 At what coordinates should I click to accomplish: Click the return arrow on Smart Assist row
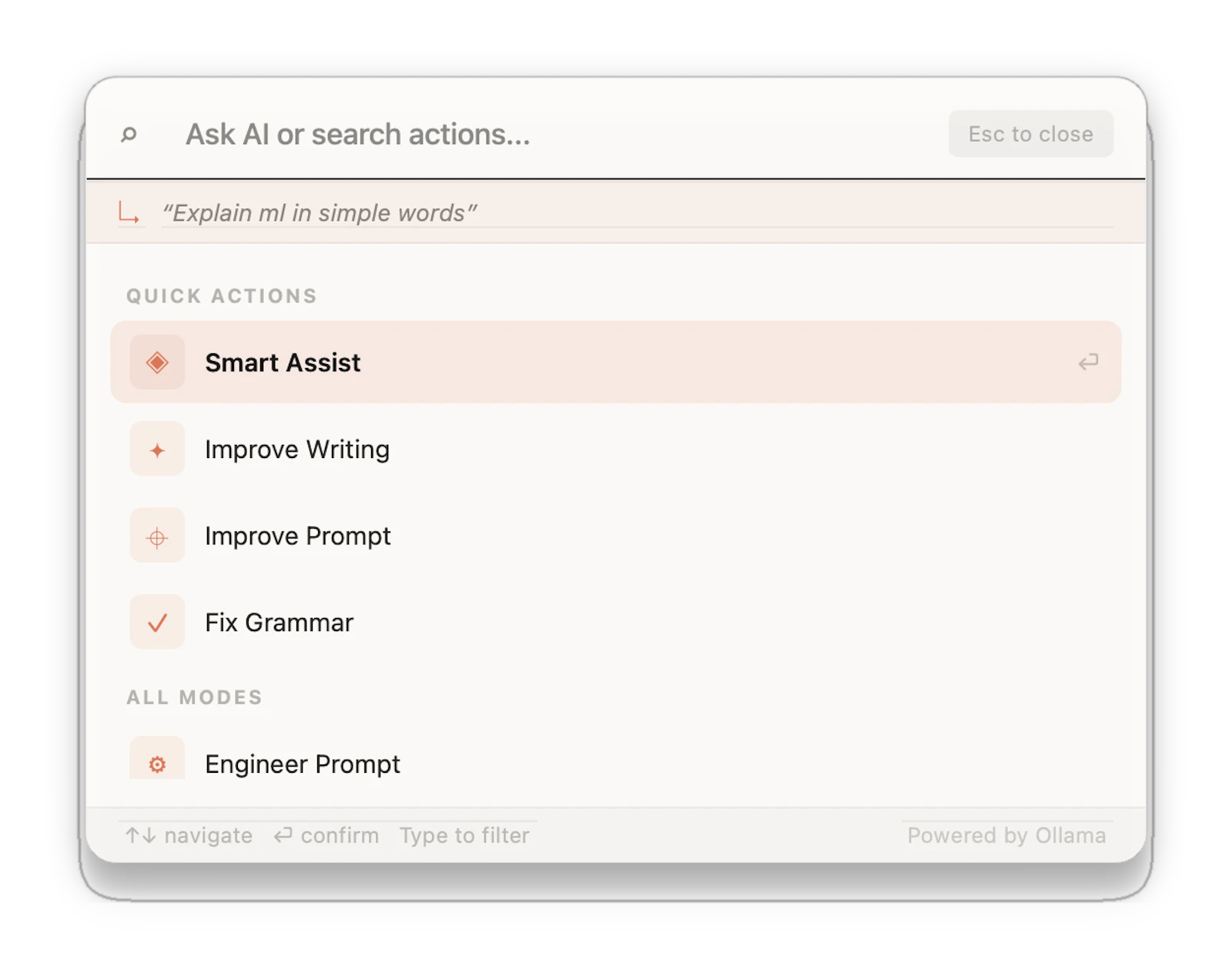[x=1088, y=362]
